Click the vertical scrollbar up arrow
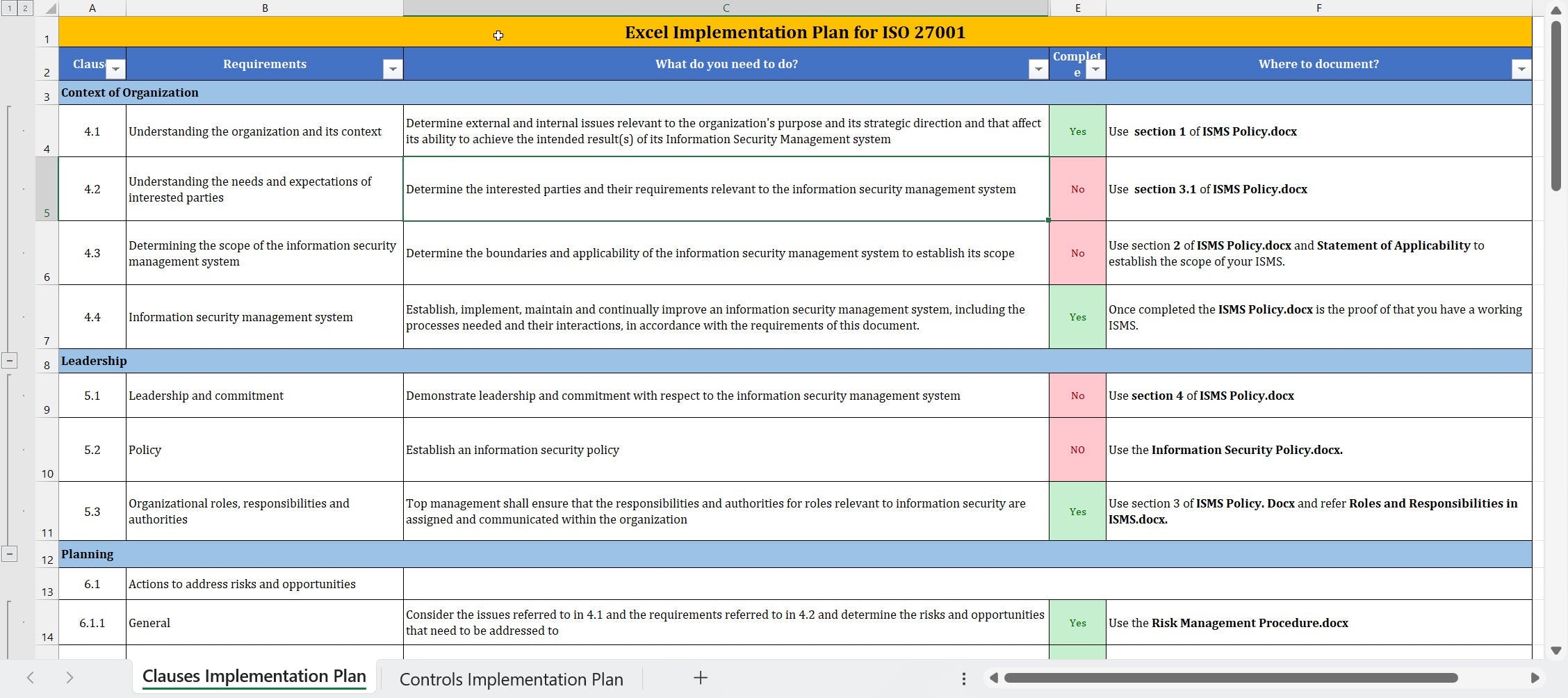1568x698 pixels. click(1555, 10)
